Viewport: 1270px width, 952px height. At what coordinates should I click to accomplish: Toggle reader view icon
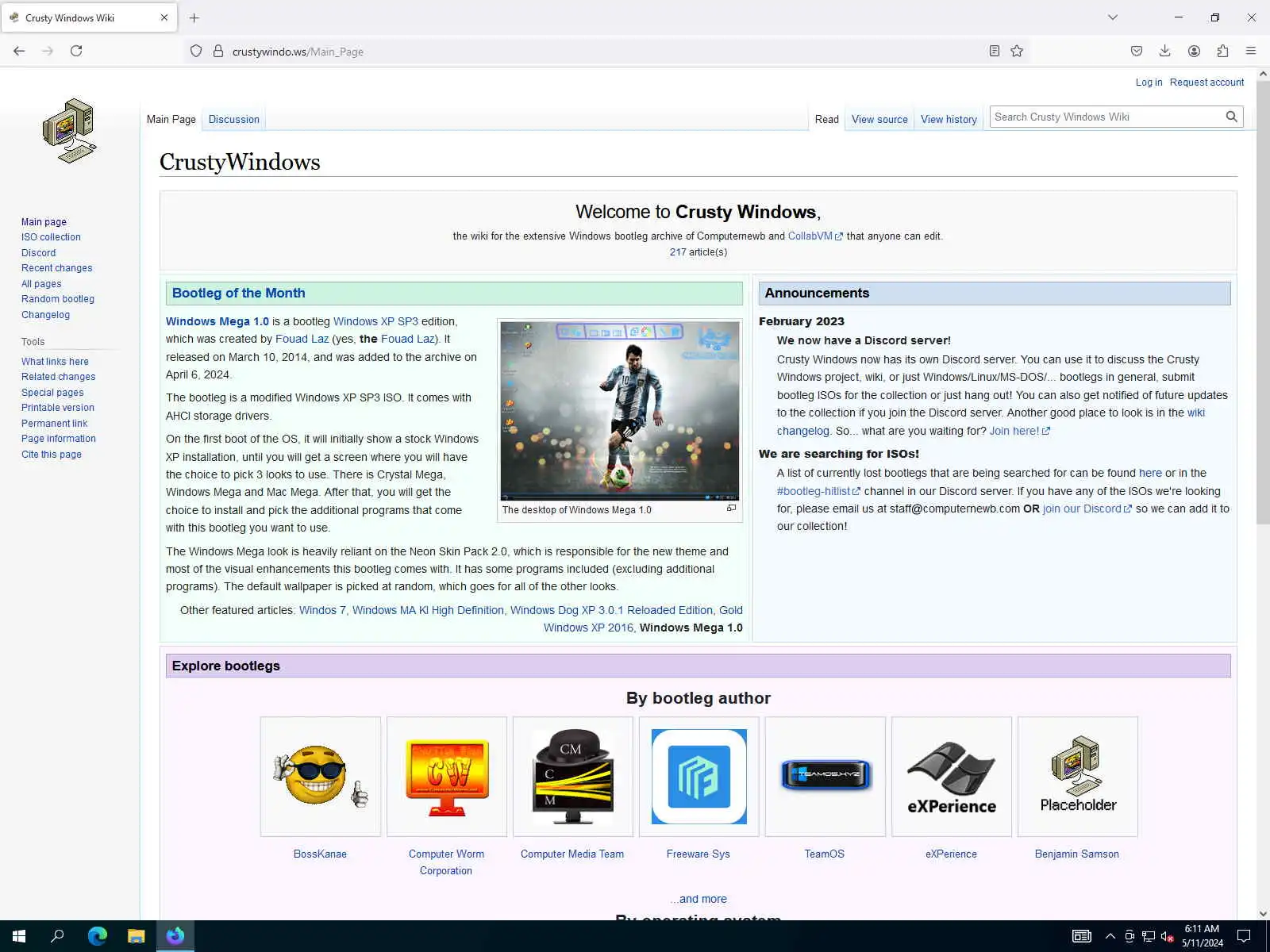tap(994, 51)
